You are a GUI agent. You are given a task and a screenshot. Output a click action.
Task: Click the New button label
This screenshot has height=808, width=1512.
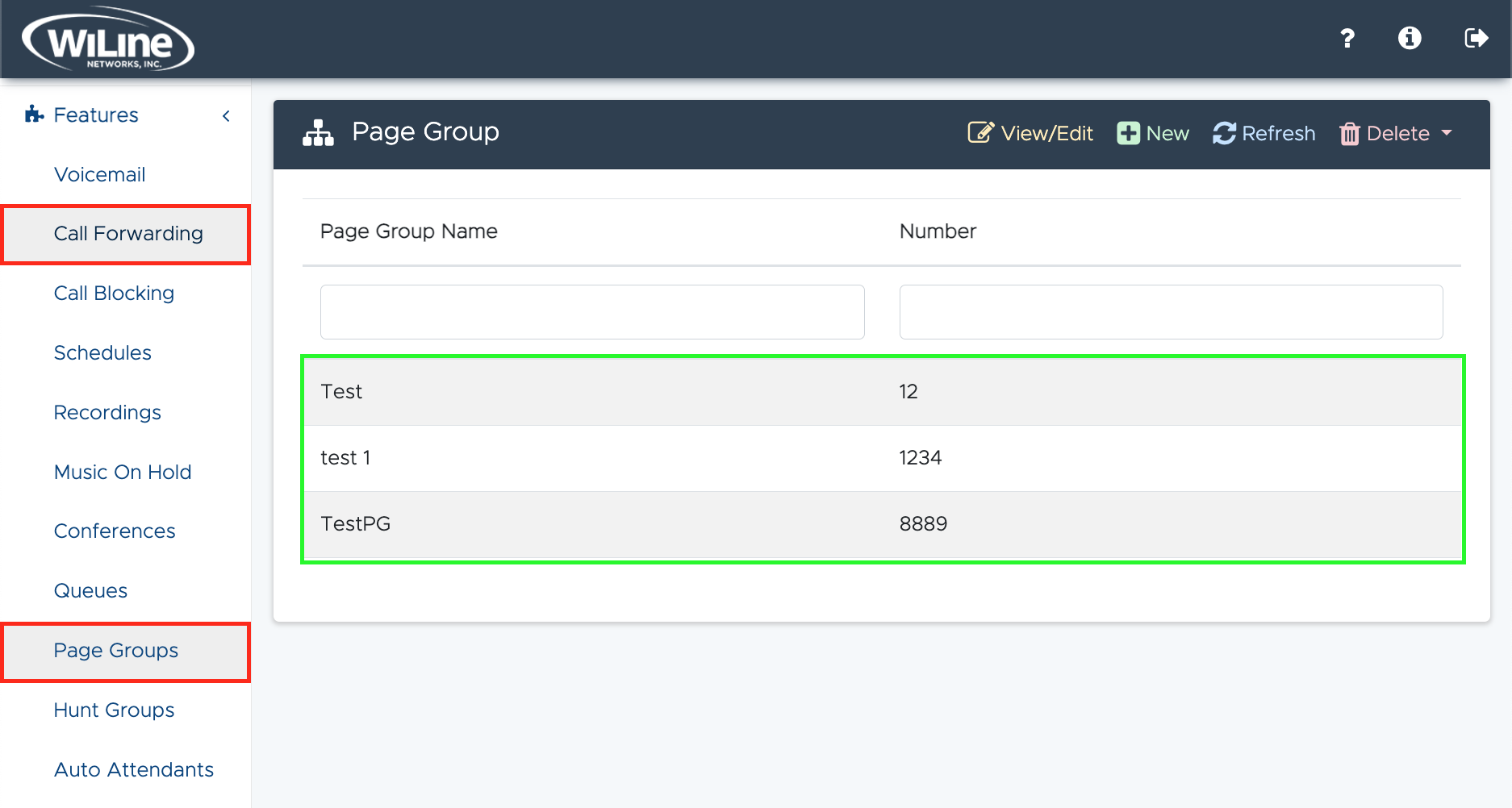pos(1167,134)
